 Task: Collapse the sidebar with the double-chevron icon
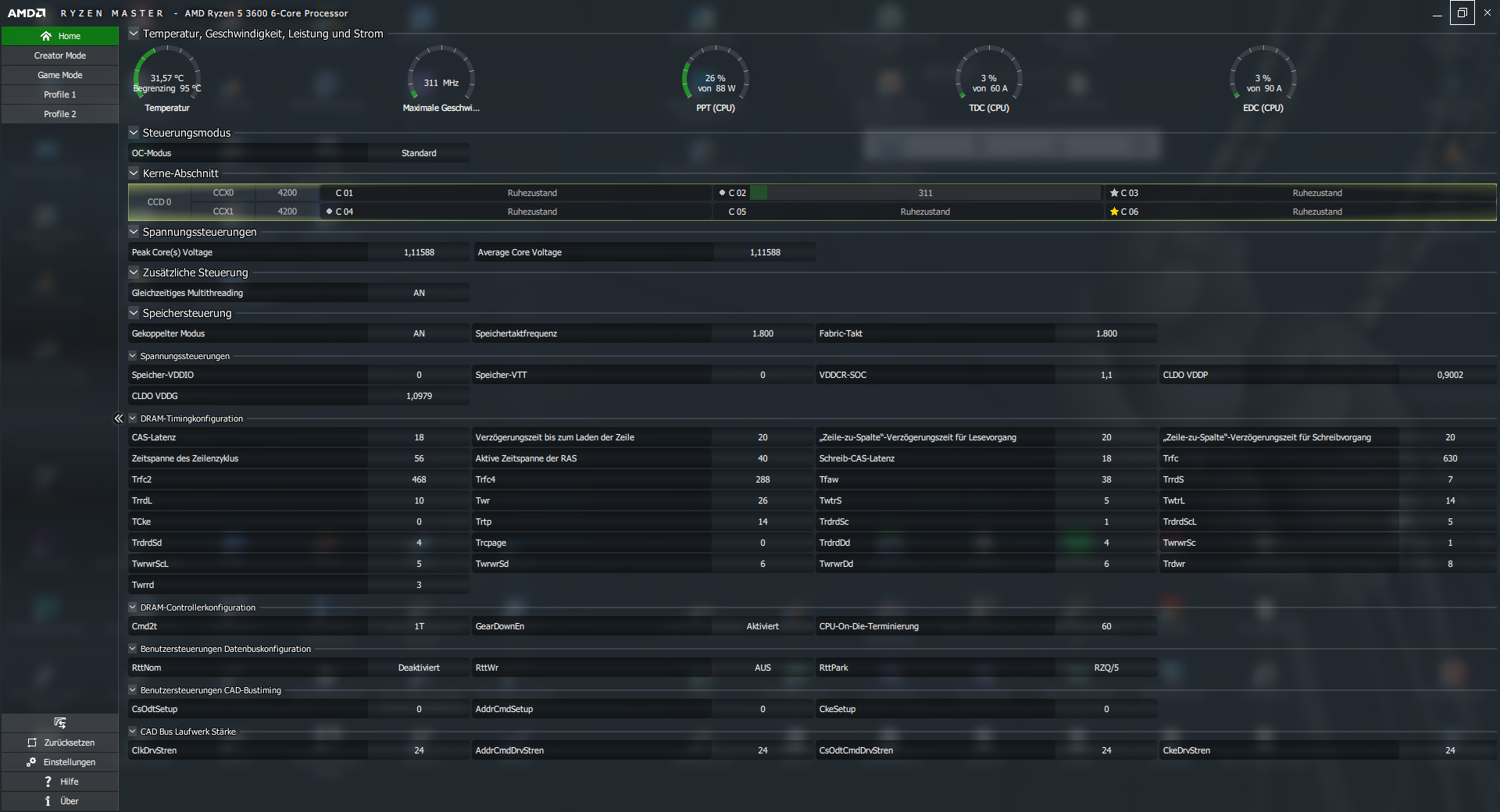(119, 418)
